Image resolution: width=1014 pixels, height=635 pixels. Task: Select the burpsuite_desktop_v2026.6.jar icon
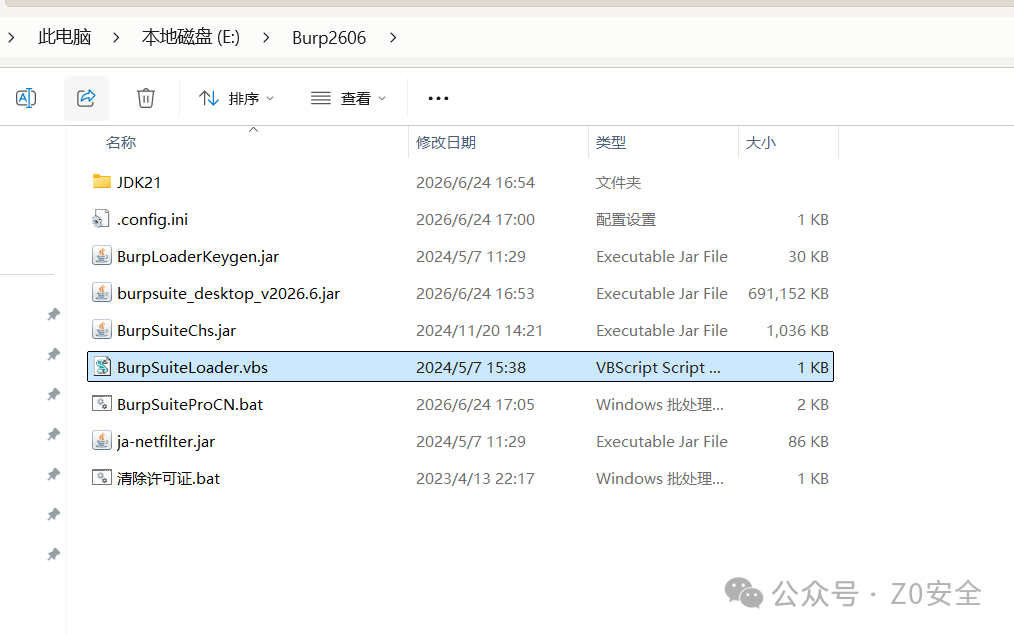102,293
